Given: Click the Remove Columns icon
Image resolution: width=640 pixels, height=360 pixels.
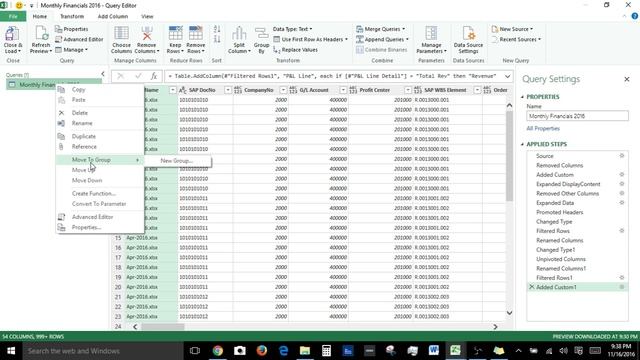Looking at the screenshot, I should (x=147, y=33).
